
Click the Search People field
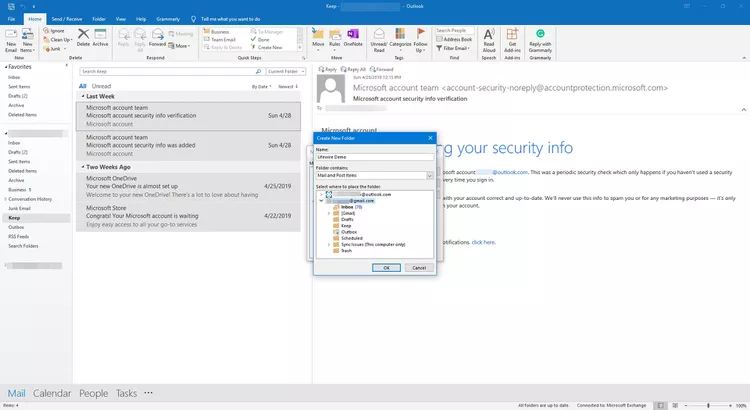tap(454, 31)
